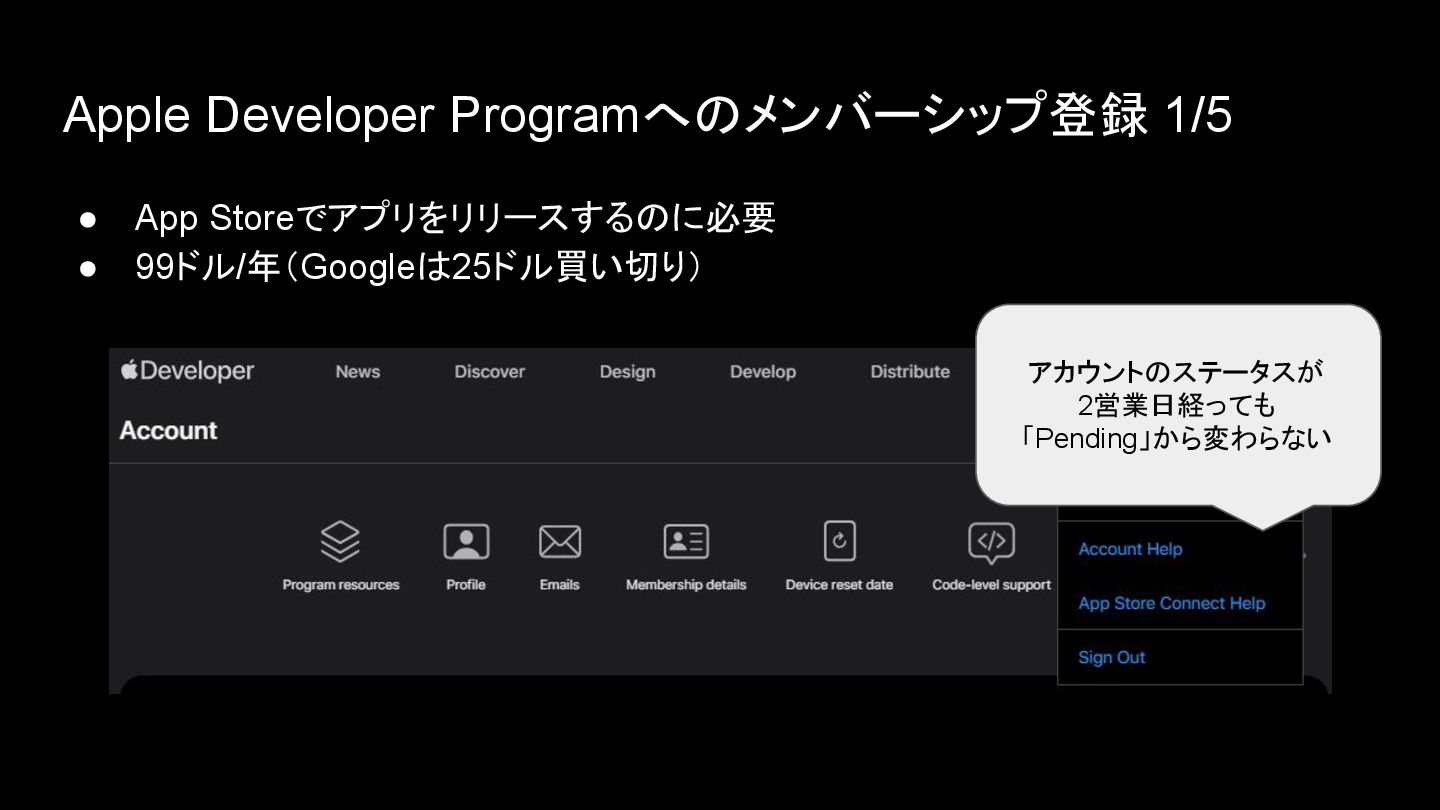Open the Develop menu item
Screen dimensions: 1440x810
763,372
